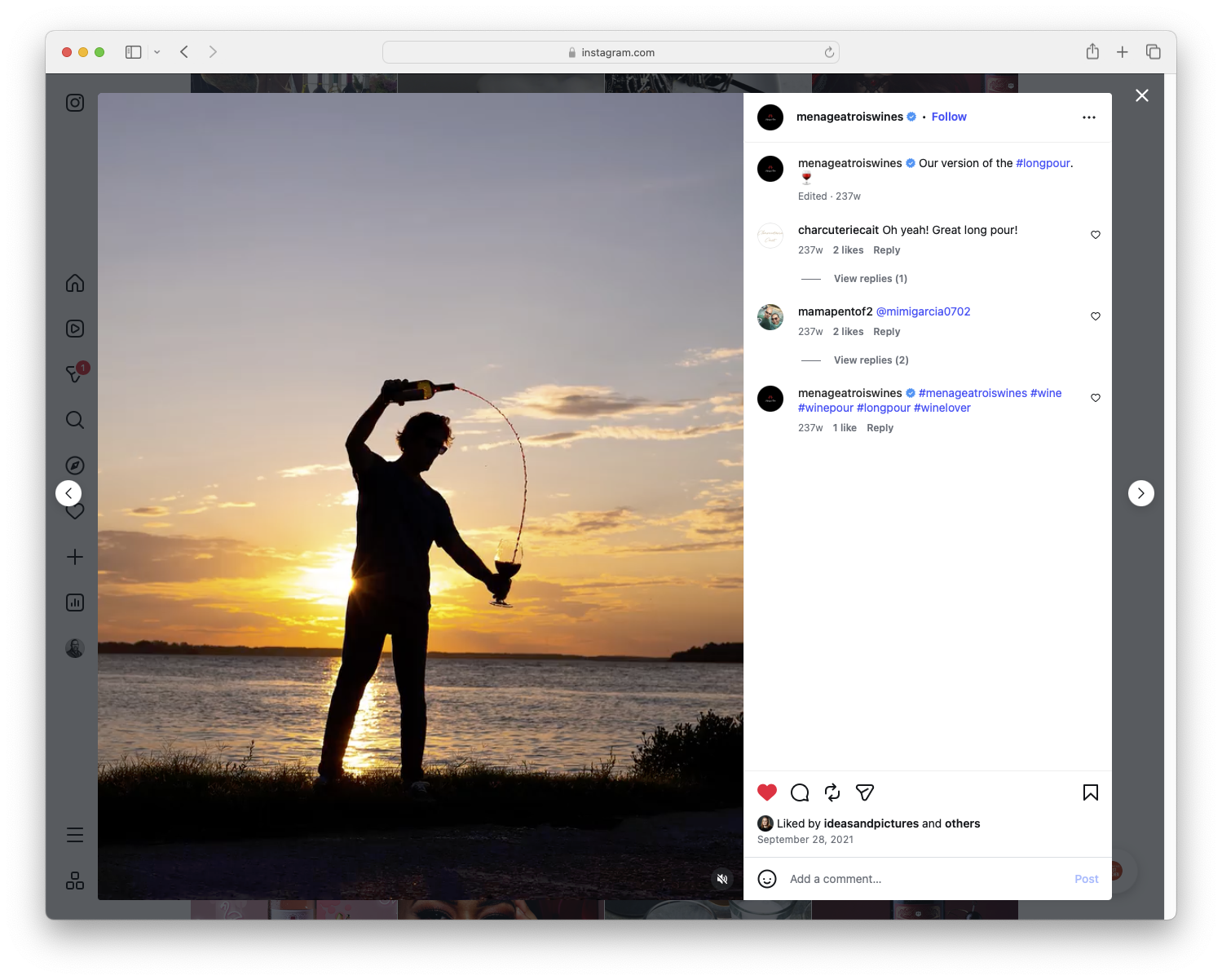Open the #longpour hashtag link
1222x980 pixels.
pyautogui.click(x=1043, y=163)
